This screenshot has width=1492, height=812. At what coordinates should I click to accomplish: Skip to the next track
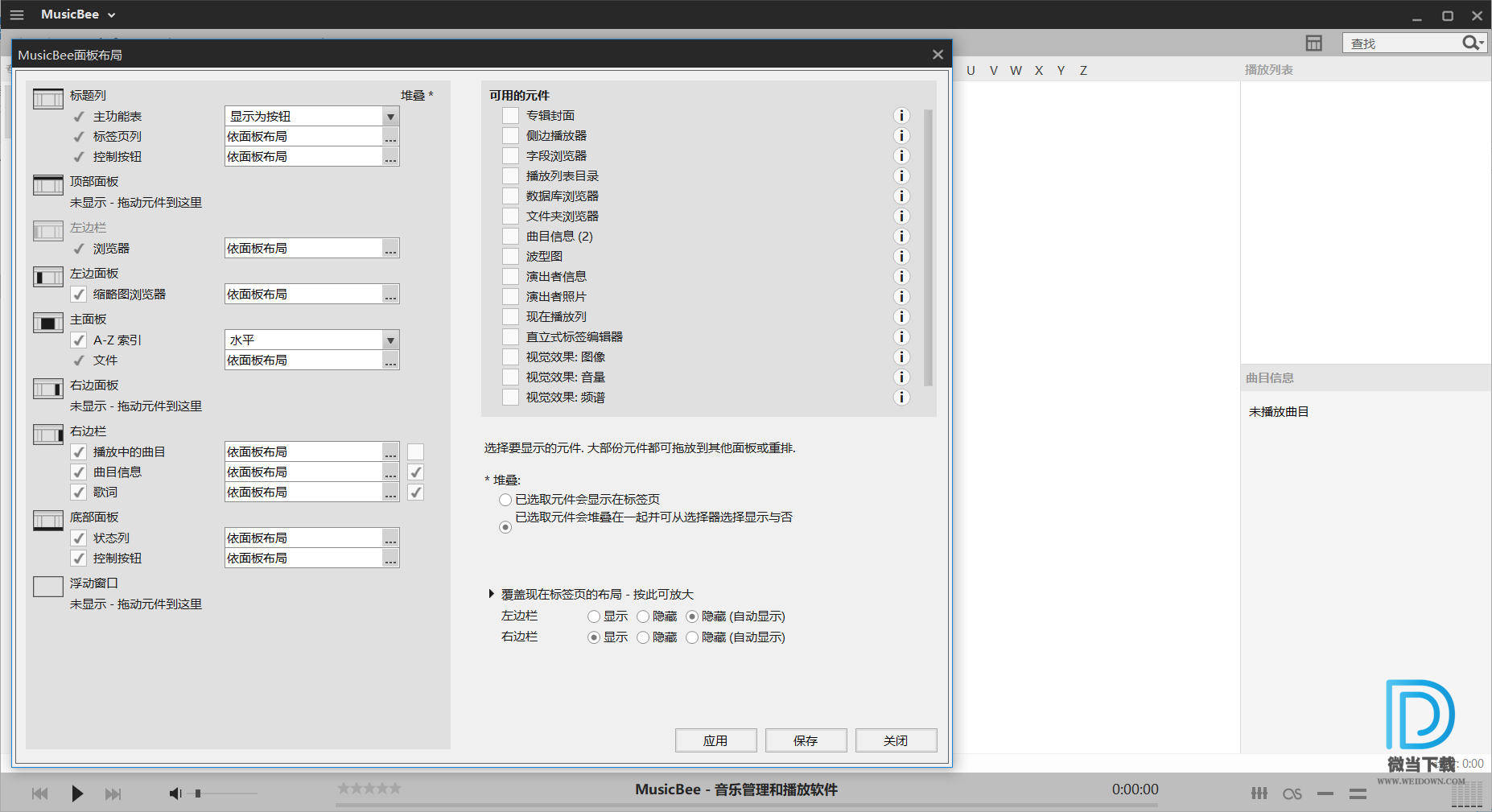pos(113,793)
